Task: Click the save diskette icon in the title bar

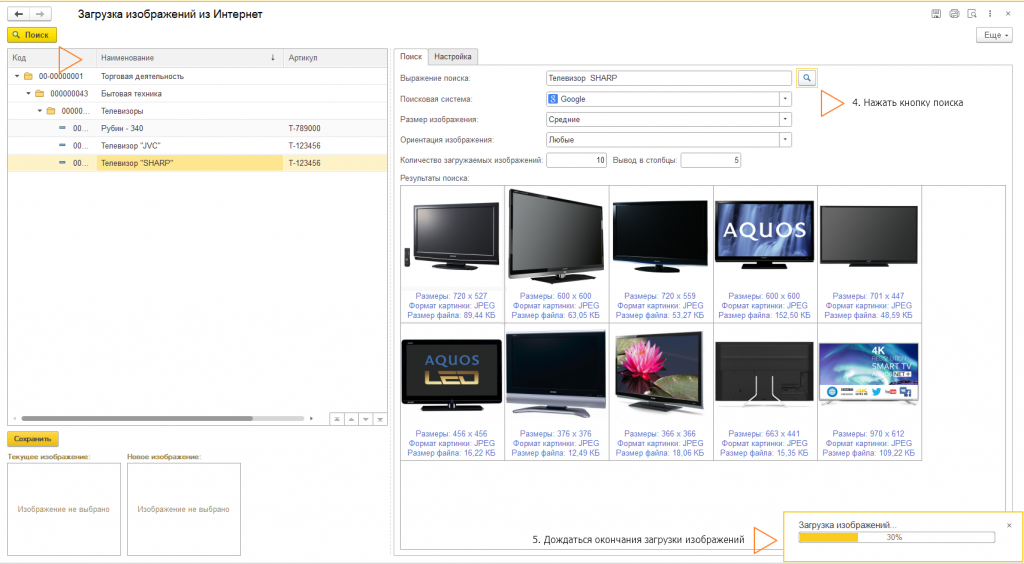Action: tap(936, 14)
